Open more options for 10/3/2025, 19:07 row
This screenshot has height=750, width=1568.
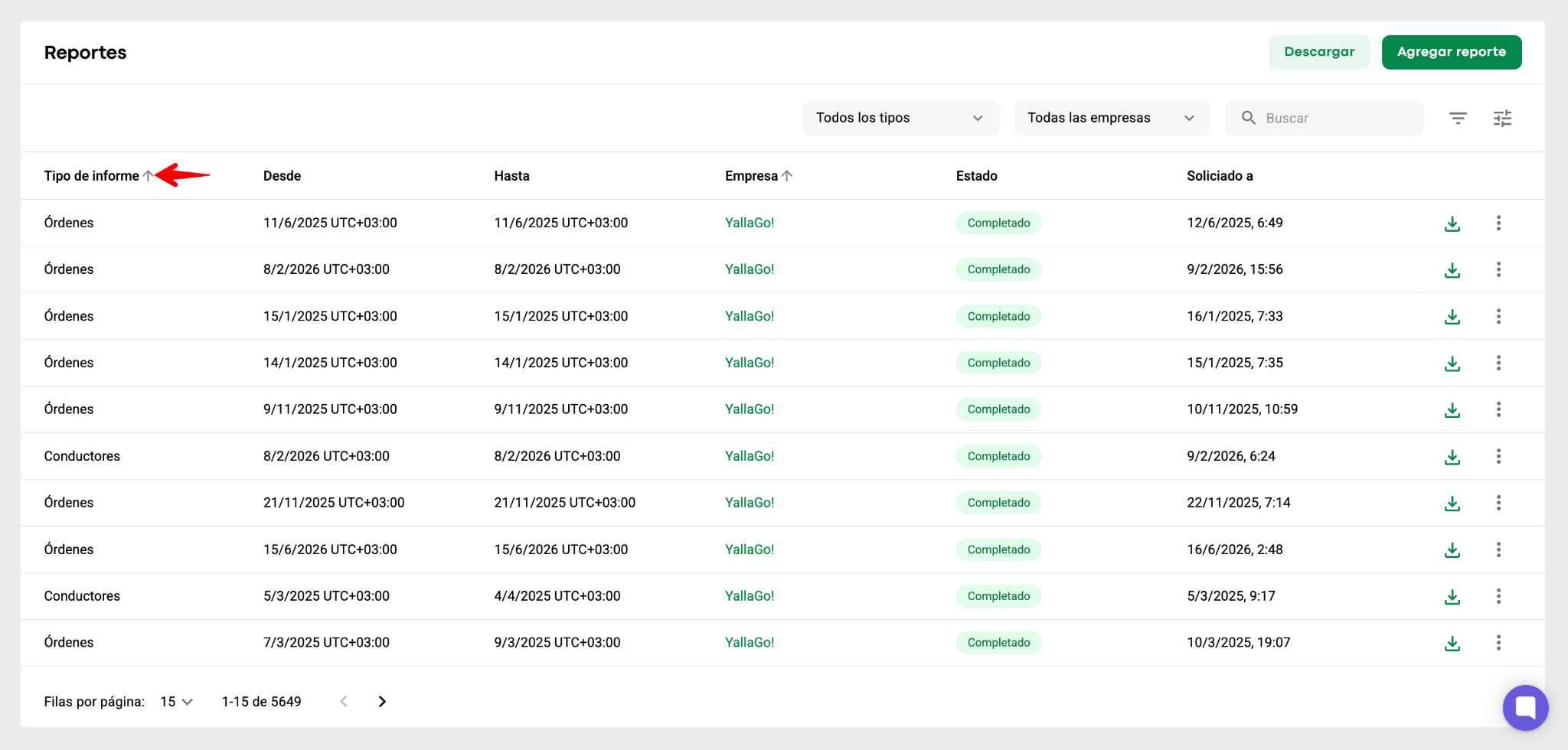coord(1498,643)
